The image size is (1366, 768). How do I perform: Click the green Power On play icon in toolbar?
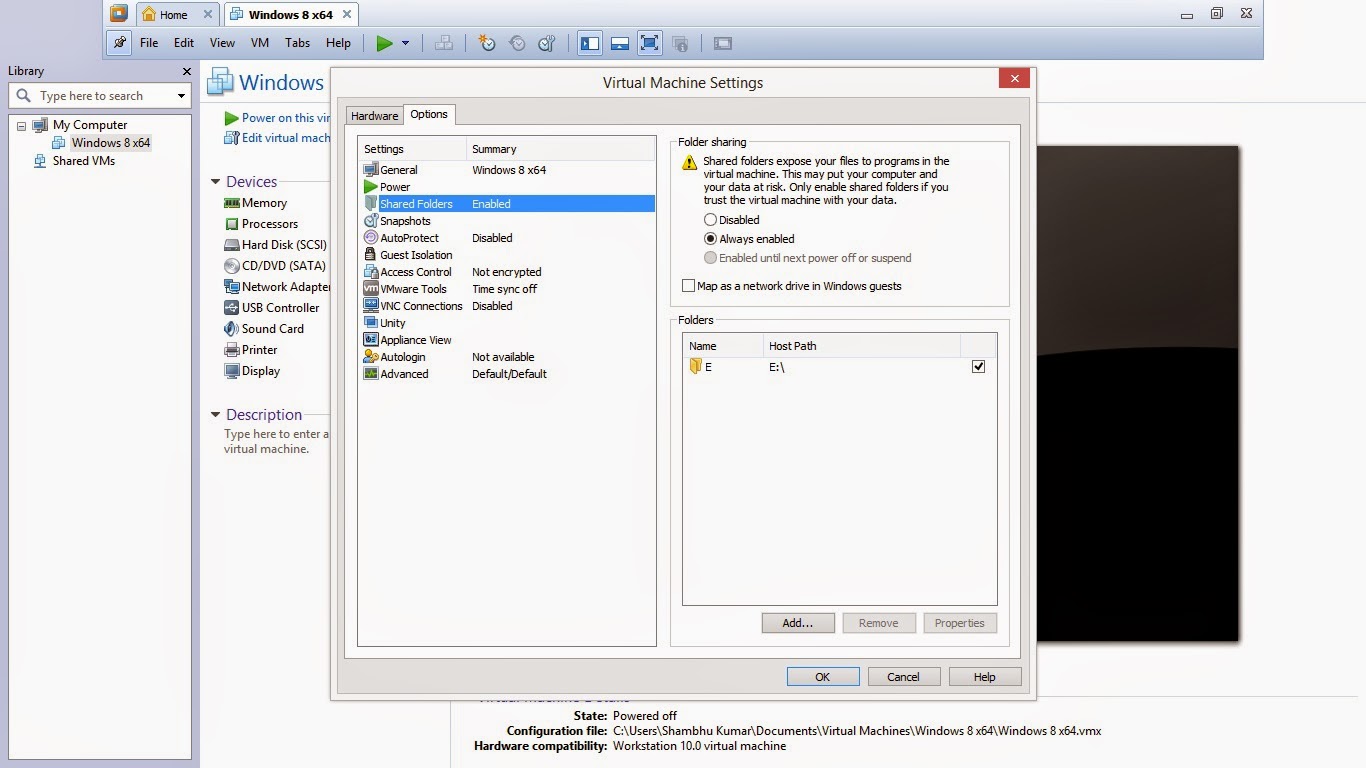pyautogui.click(x=385, y=43)
